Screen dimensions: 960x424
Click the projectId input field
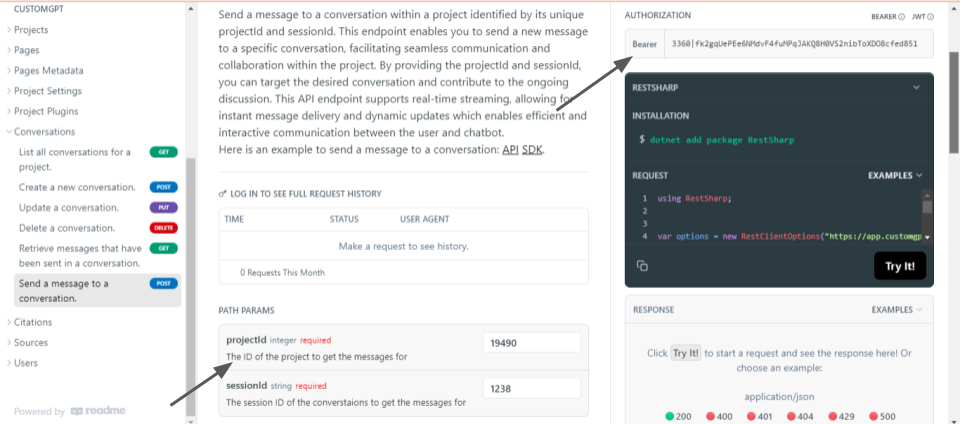(x=531, y=343)
